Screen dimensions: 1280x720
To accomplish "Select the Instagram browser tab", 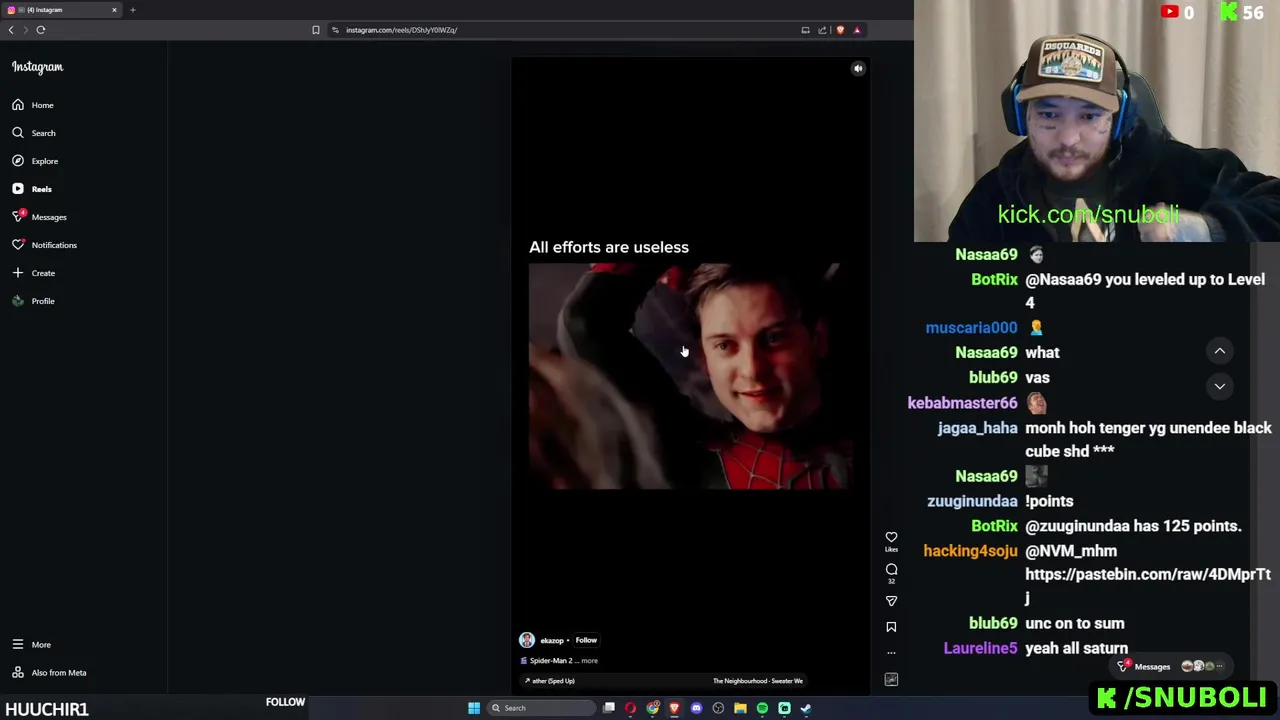I will tap(60, 10).
